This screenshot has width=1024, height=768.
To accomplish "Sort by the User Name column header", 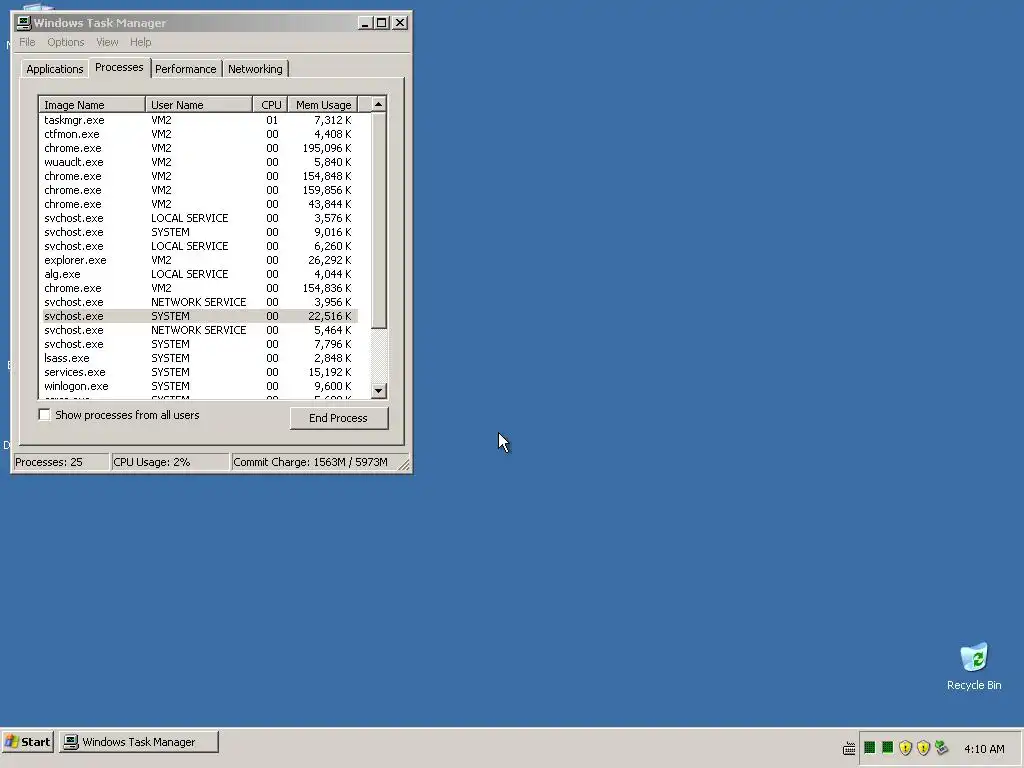I will pos(199,104).
